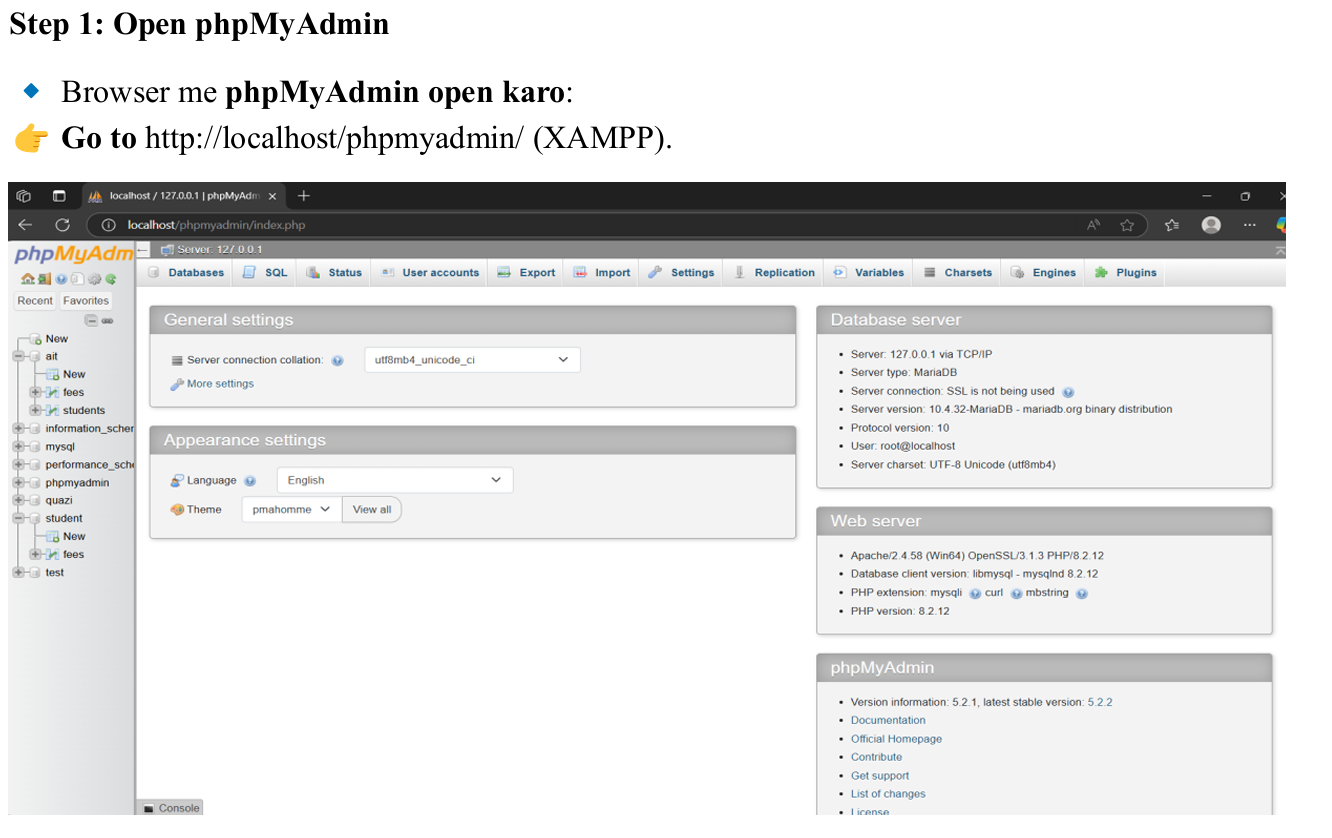Click the Contribute link
The image size is (1332, 838).
(x=876, y=757)
